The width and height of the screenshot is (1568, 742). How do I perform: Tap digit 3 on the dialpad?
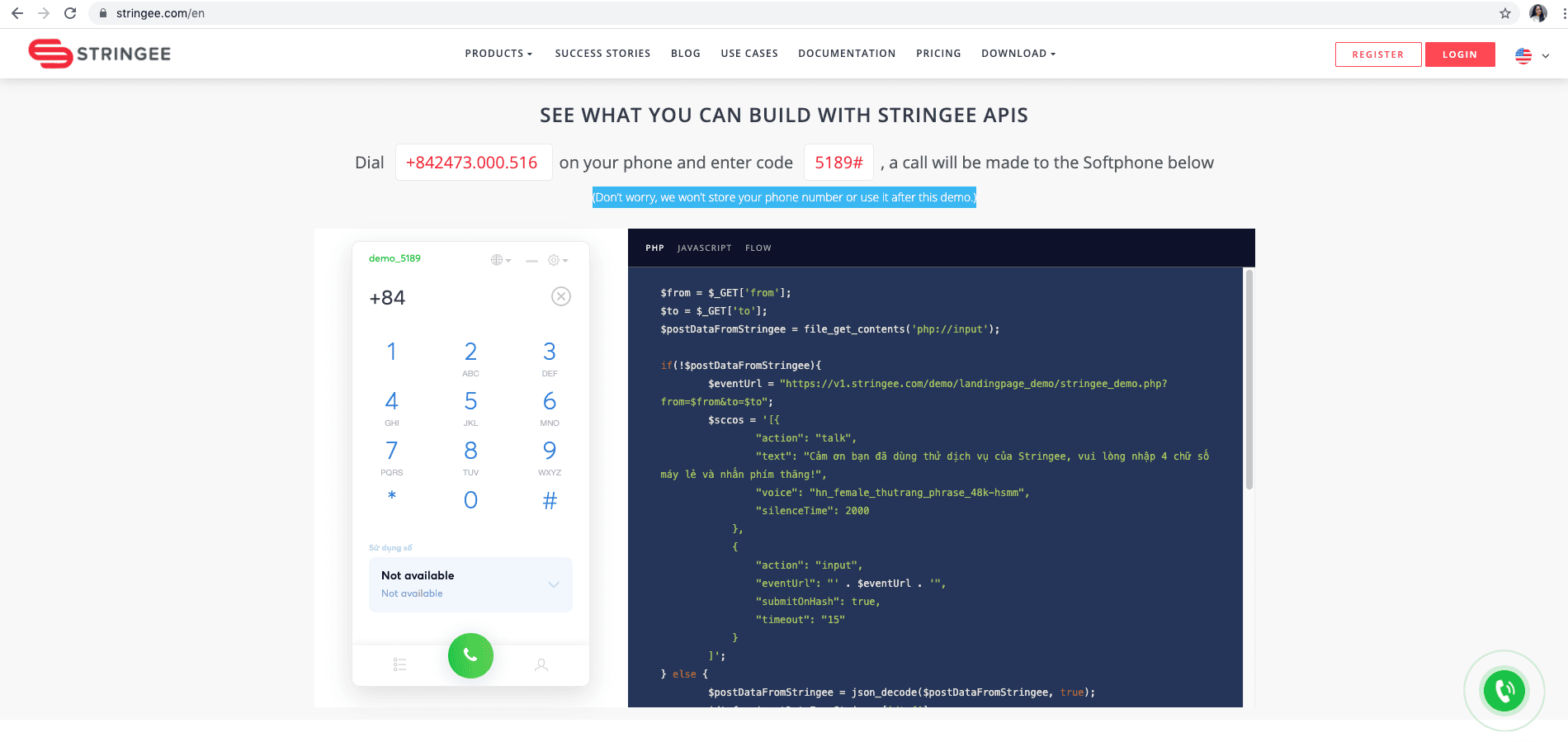point(550,357)
